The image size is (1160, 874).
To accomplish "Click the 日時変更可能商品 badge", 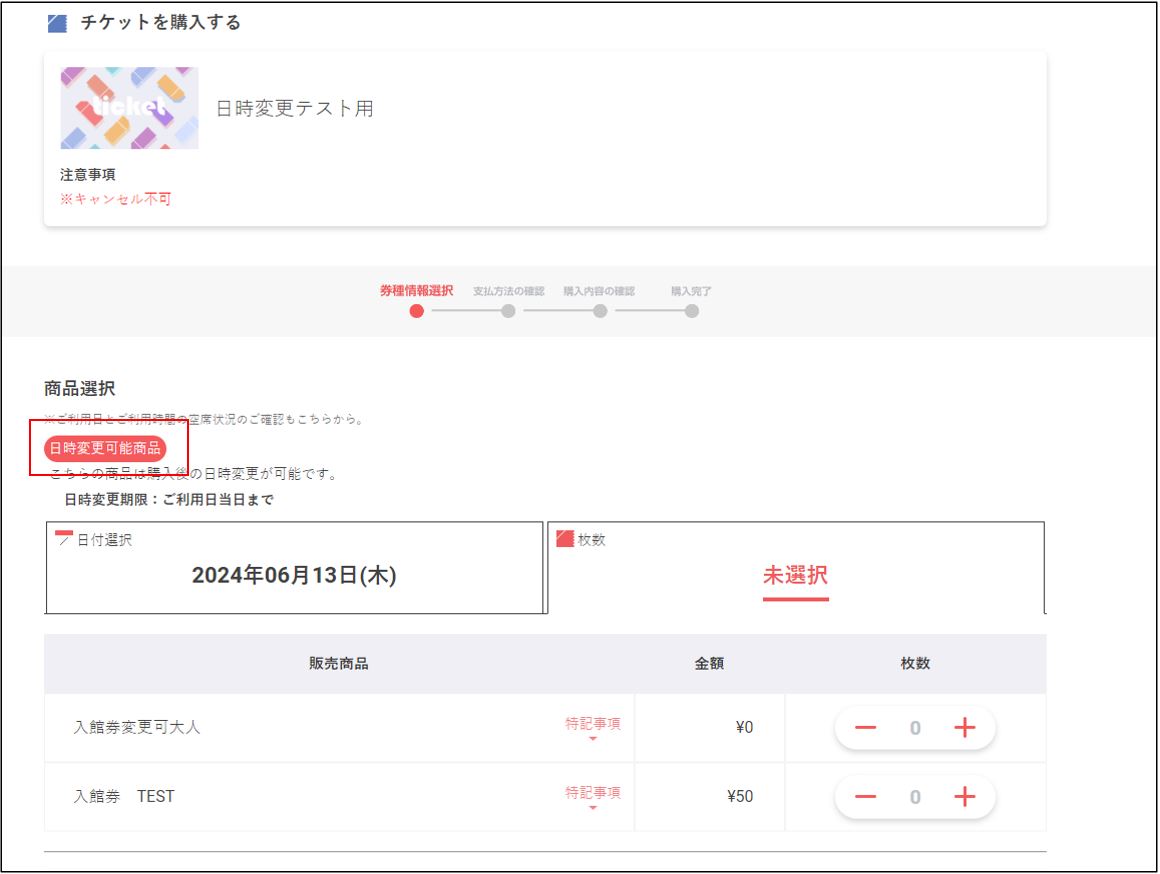I will pos(105,448).
